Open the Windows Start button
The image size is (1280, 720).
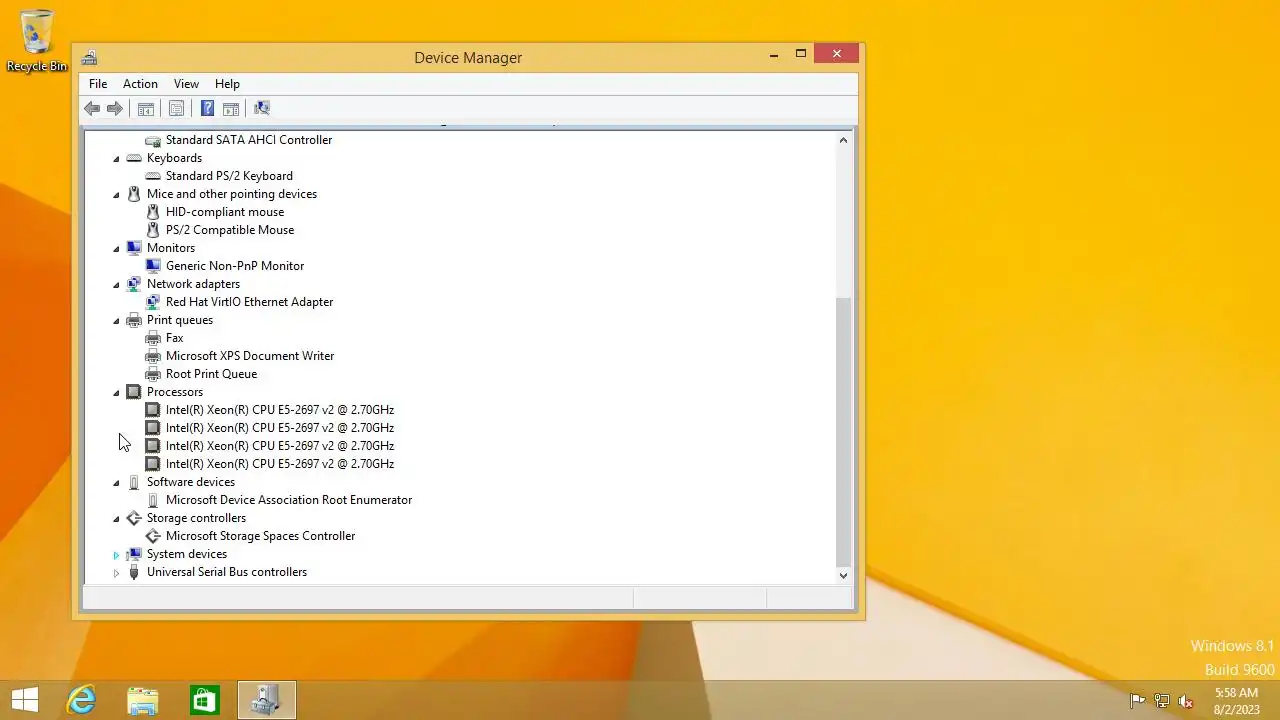tap(24, 700)
